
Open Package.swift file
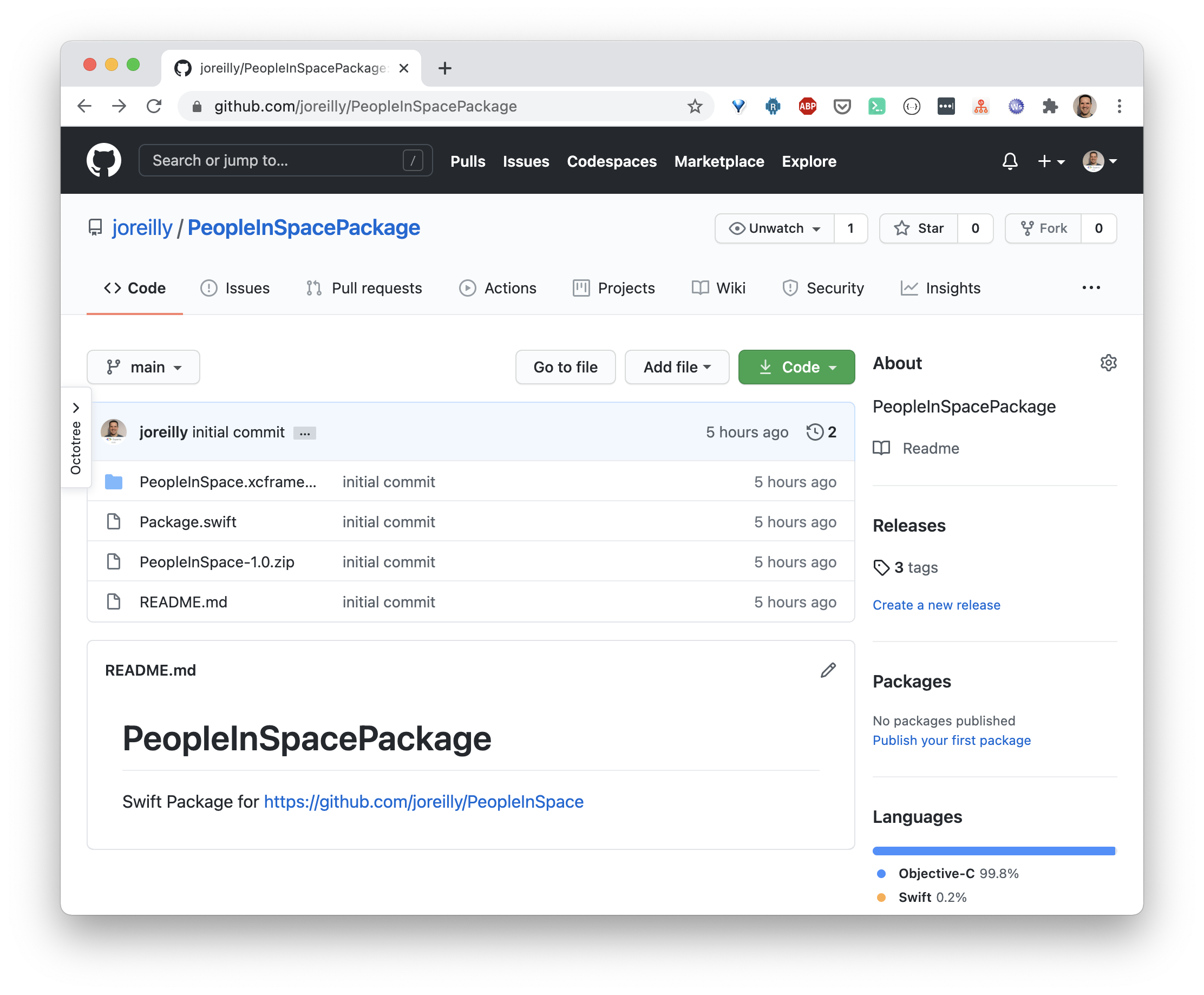tap(188, 521)
